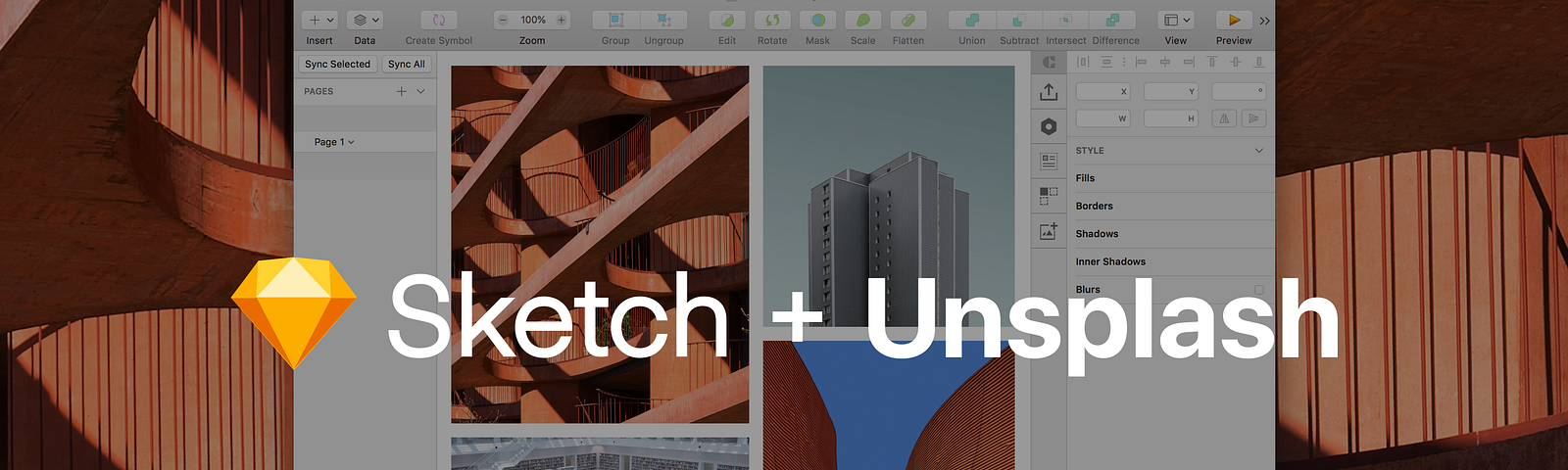Click the Sync Selected button
Screen dimensions: 1568x470
tap(337, 64)
